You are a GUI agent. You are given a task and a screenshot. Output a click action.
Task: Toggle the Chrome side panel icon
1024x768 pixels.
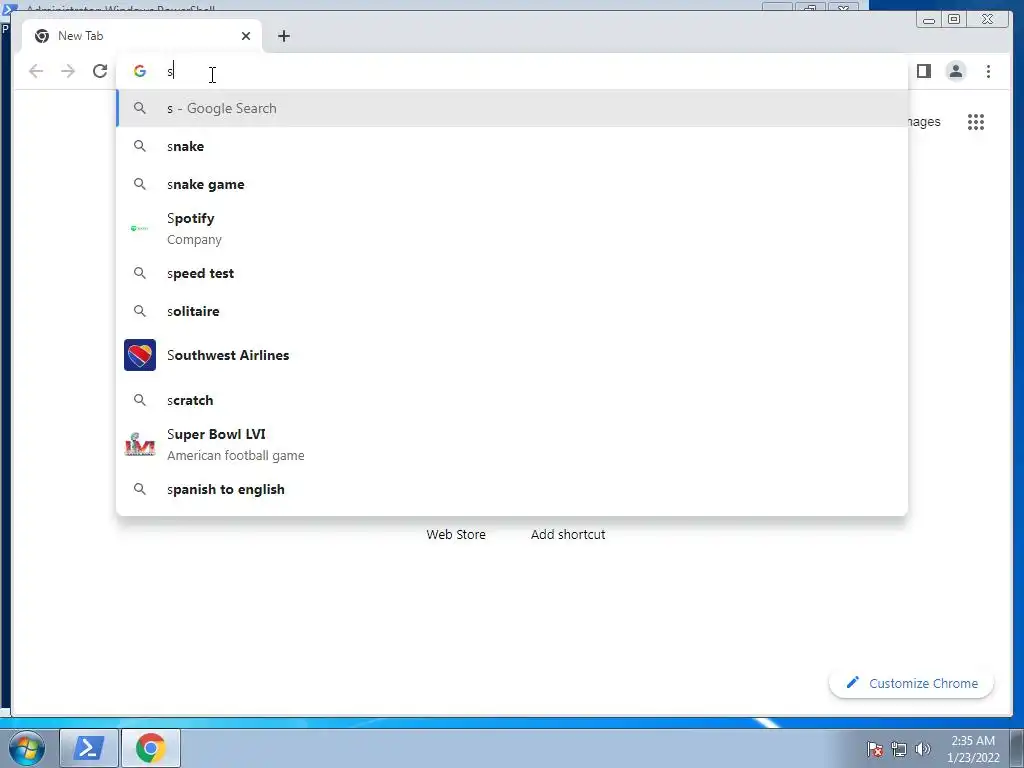click(923, 71)
